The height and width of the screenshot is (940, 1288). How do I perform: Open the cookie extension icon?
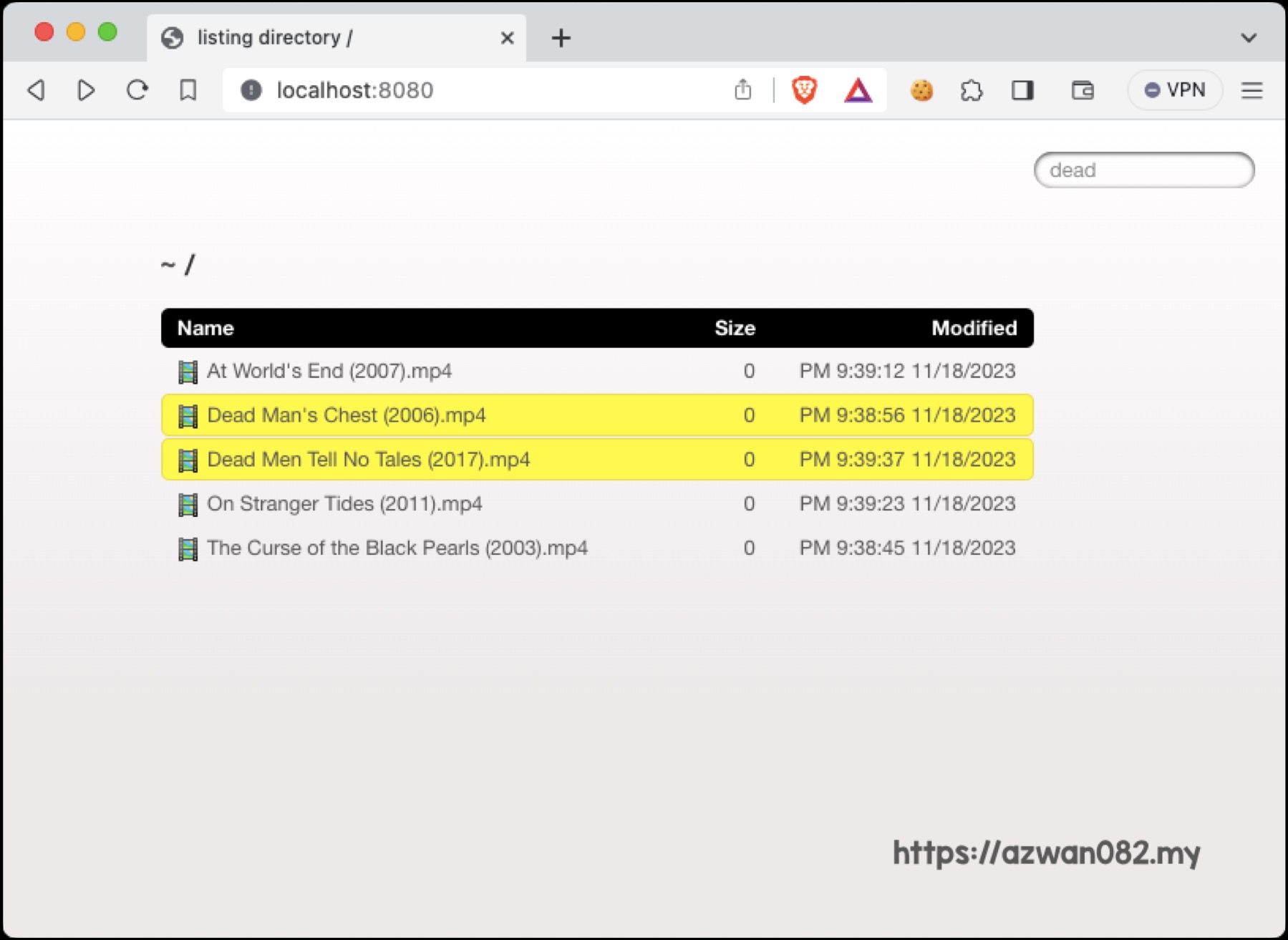[921, 90]
